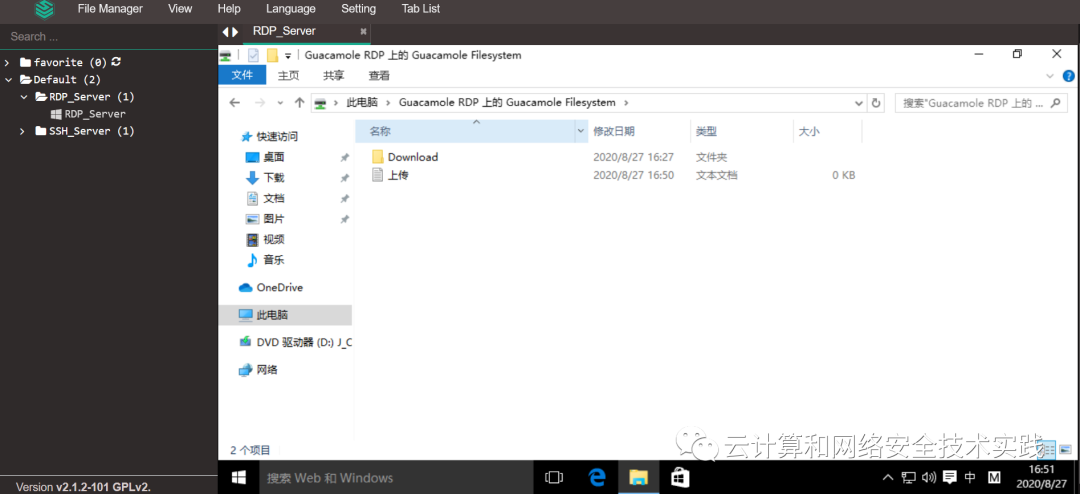Expand the favorite (0) tree node
1080x494 pixels.
click(7, 62)
